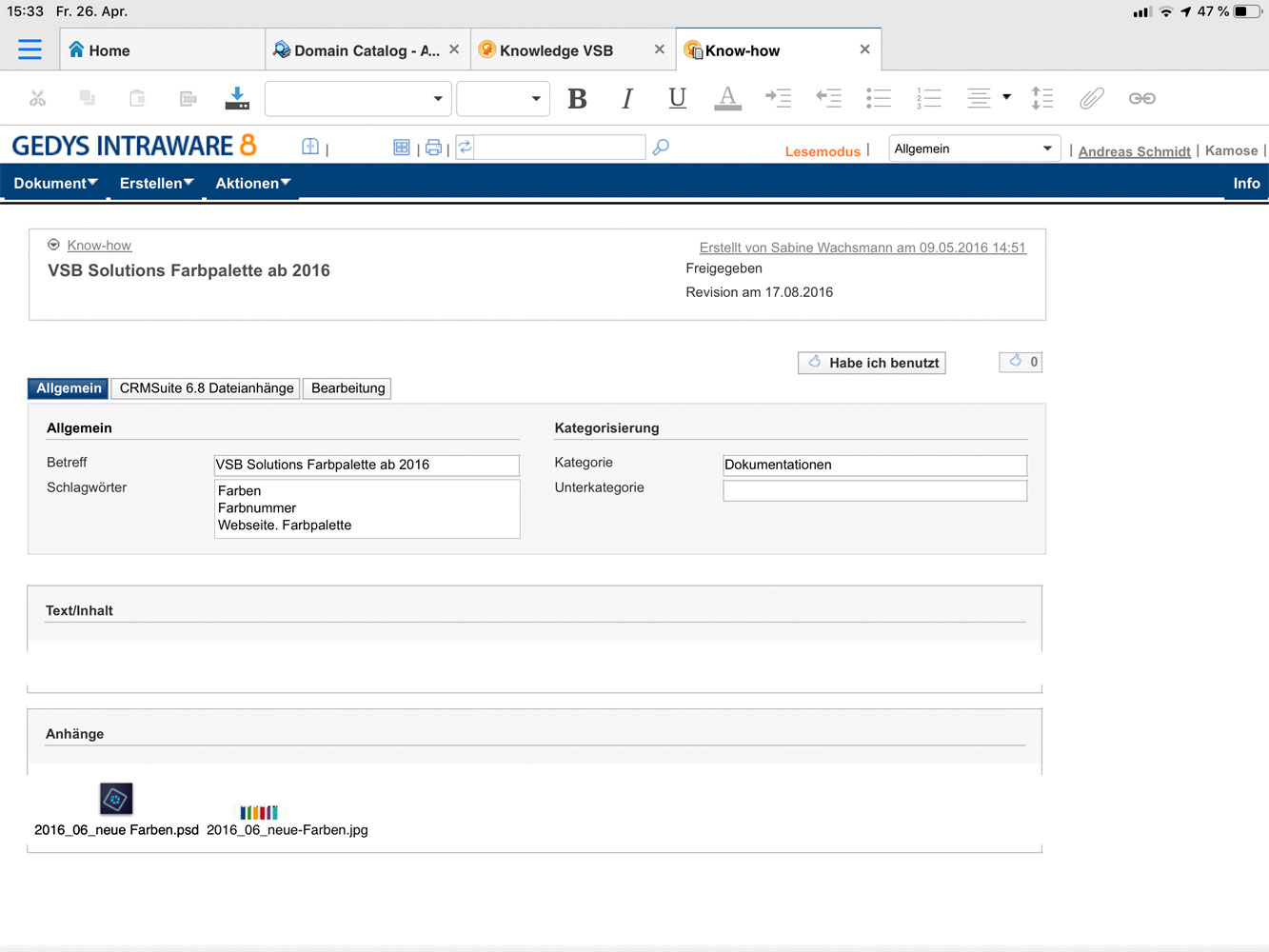Click the GEDYS INTRAWARE 8 logo
Image resolution: width=1269 pixels, height=952 pixels.
tap(134, 146)
